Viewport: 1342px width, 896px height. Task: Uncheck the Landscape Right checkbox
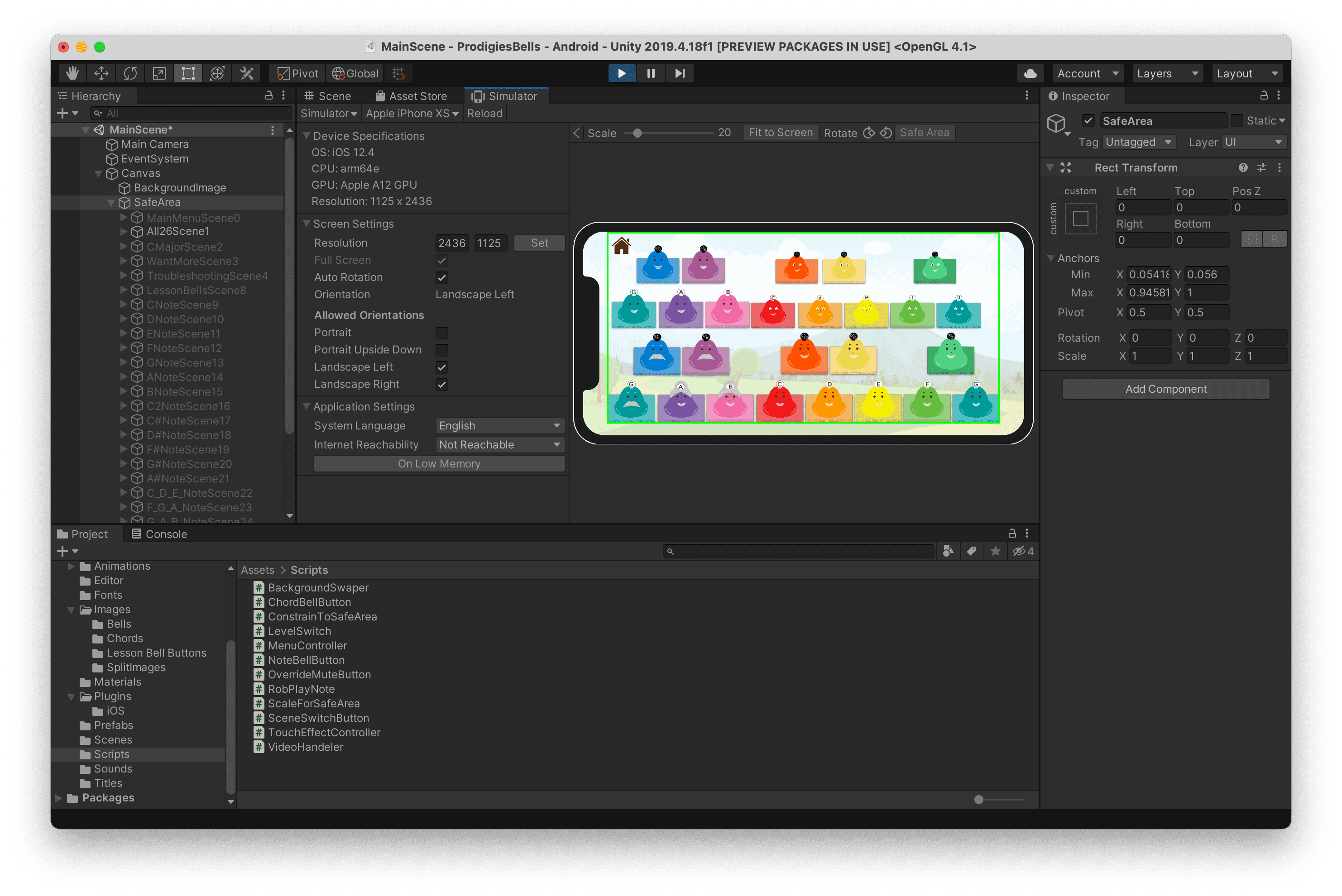click(x=441, y=385)
